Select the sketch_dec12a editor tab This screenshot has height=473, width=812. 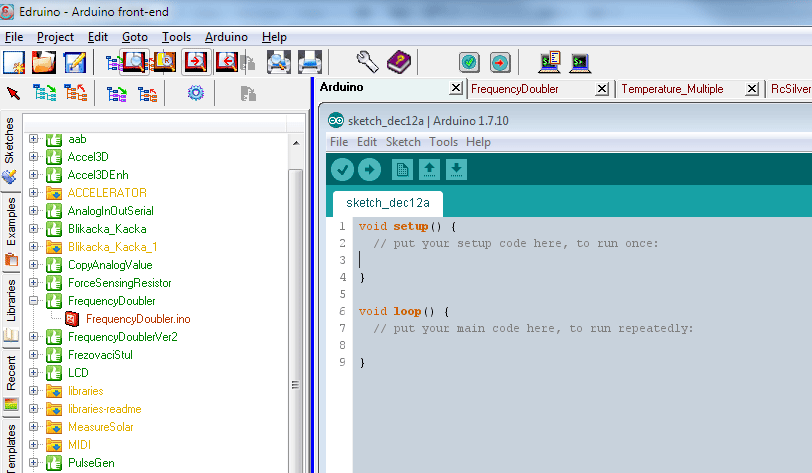pos(387,203)
